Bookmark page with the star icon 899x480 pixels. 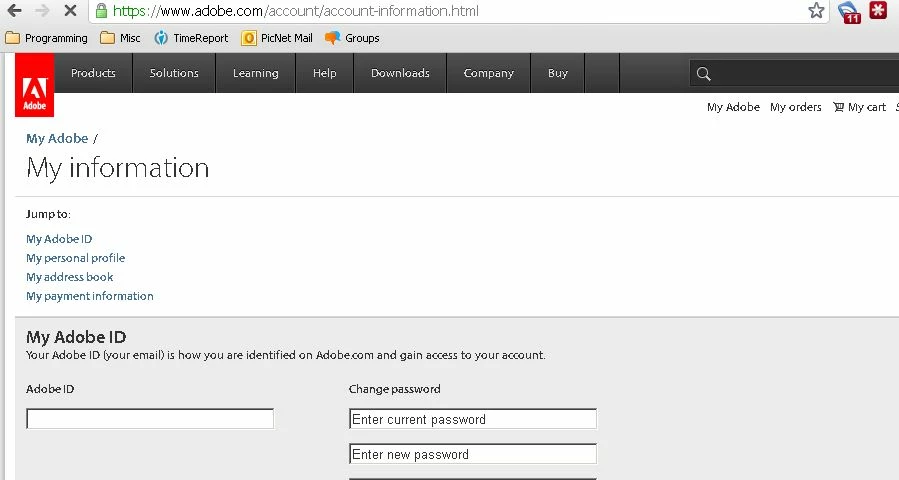(x=816, y=10)
